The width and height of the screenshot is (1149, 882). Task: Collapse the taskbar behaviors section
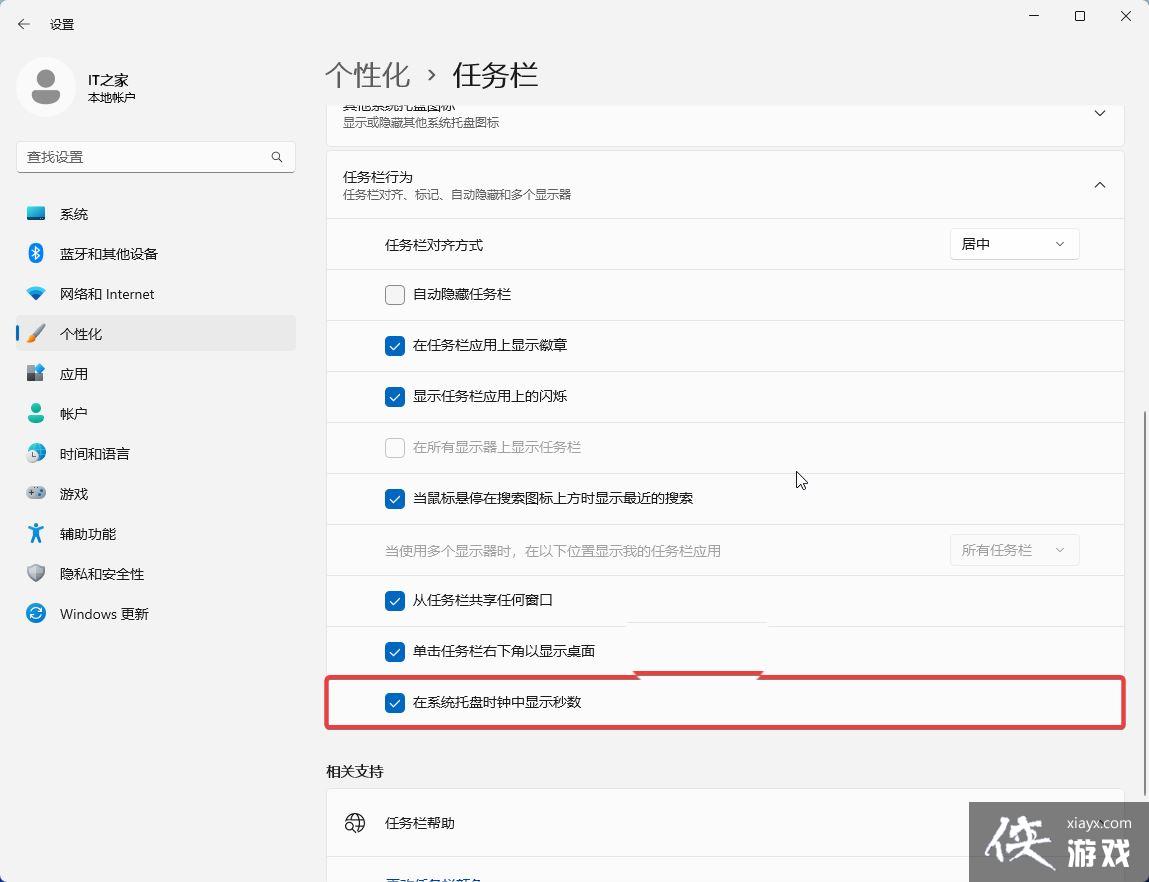tap(1100, 184)
